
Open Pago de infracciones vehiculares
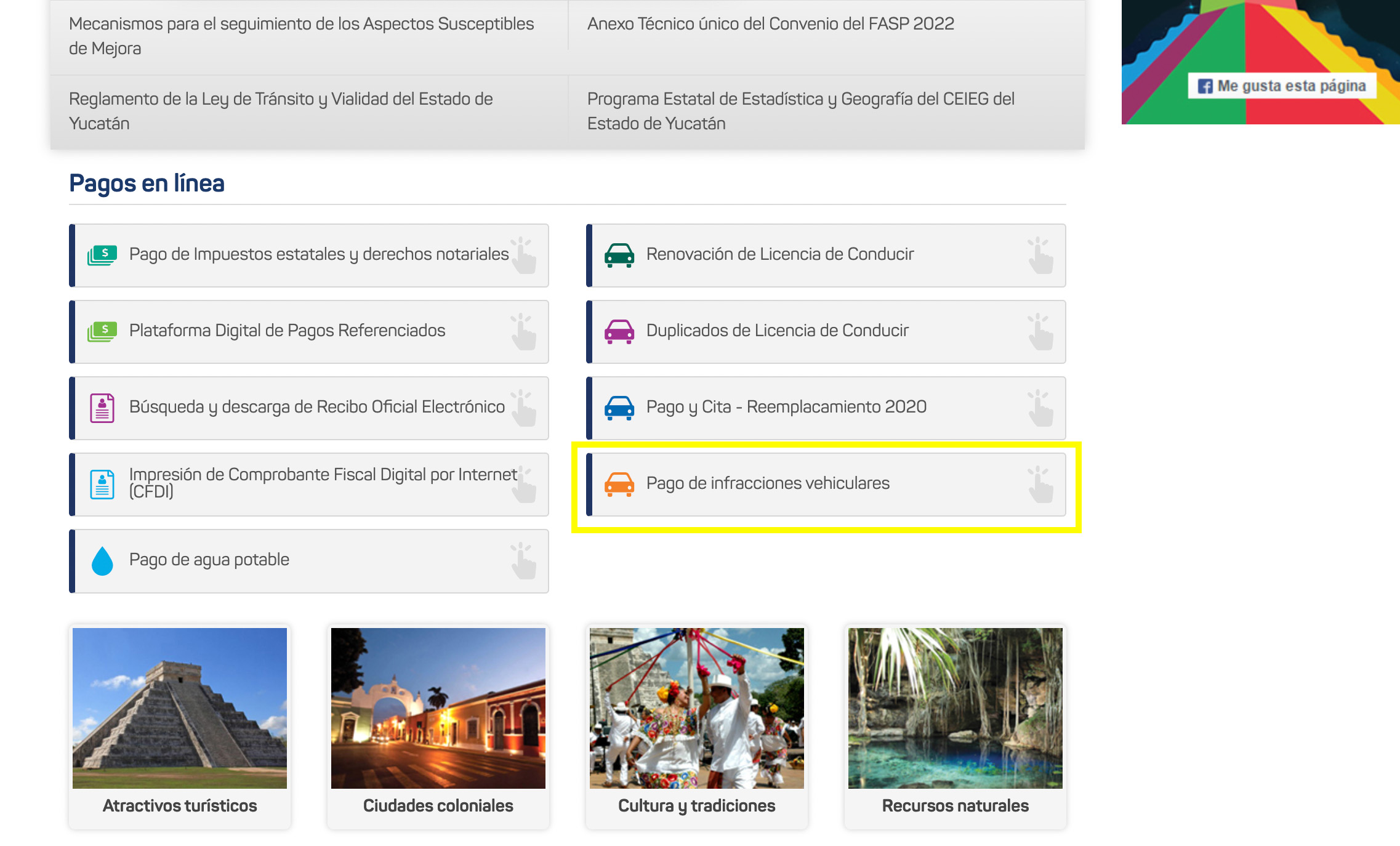click(x=767, y=483)
